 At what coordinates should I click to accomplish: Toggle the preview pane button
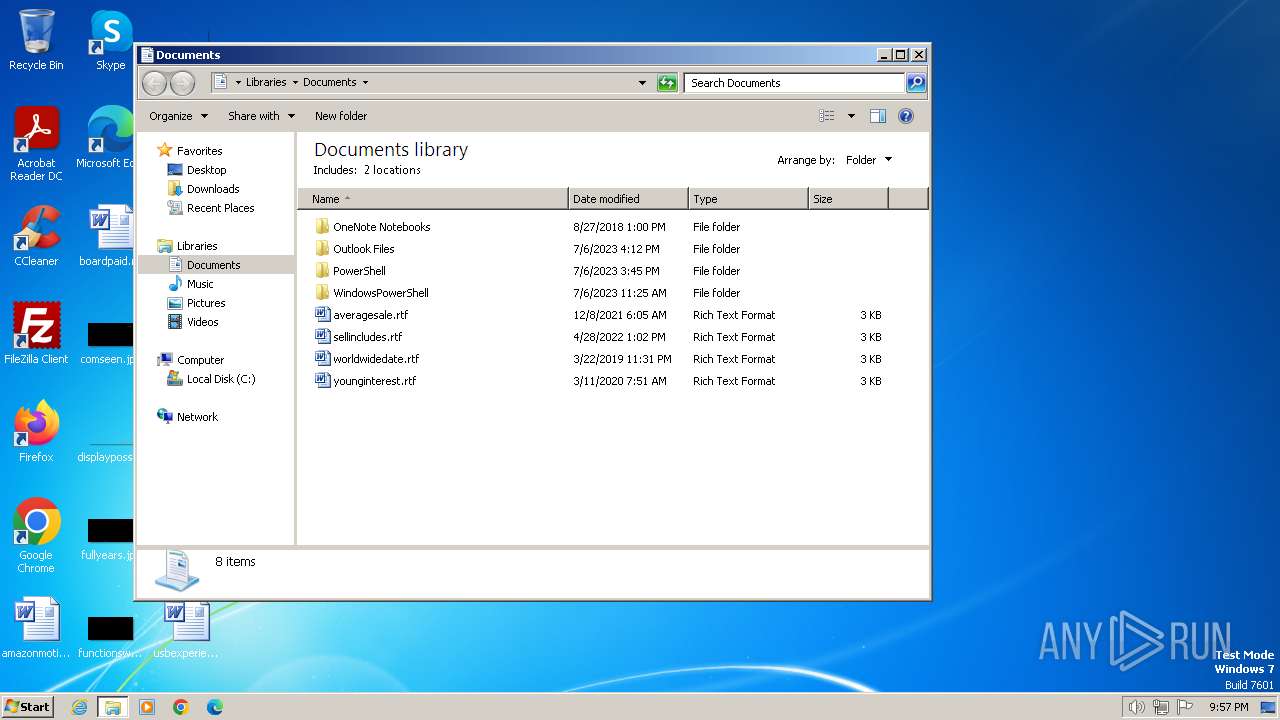[878, 116]
